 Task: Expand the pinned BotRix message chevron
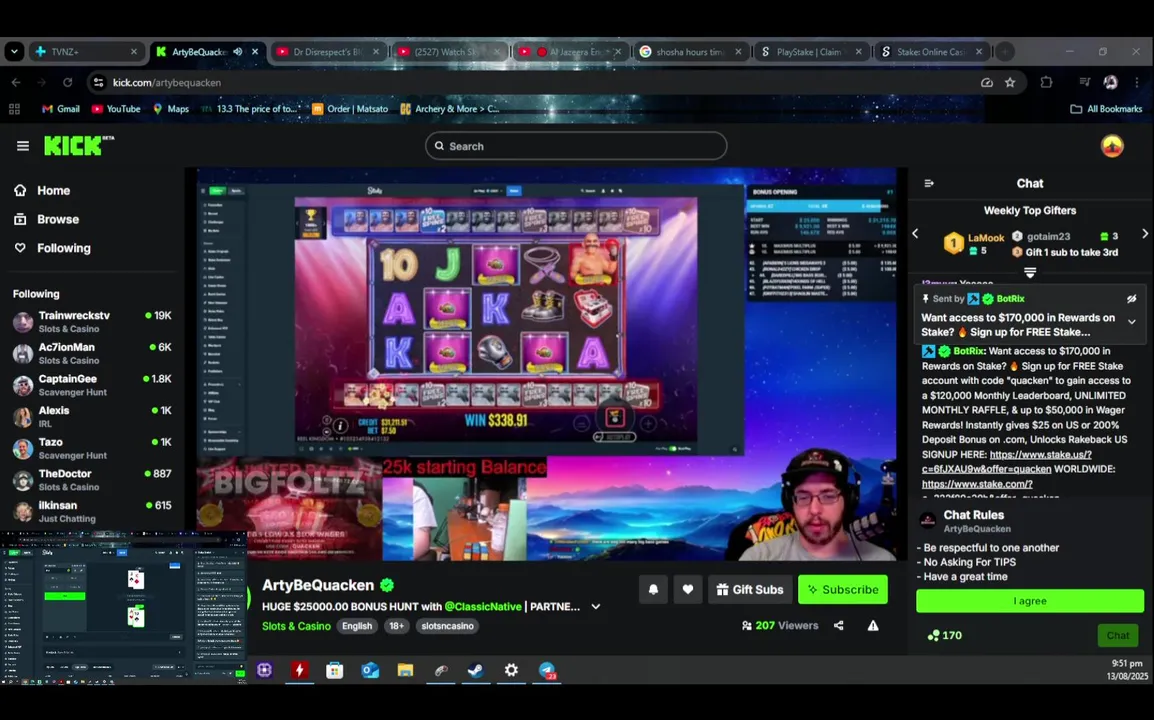click(1131, 322)
